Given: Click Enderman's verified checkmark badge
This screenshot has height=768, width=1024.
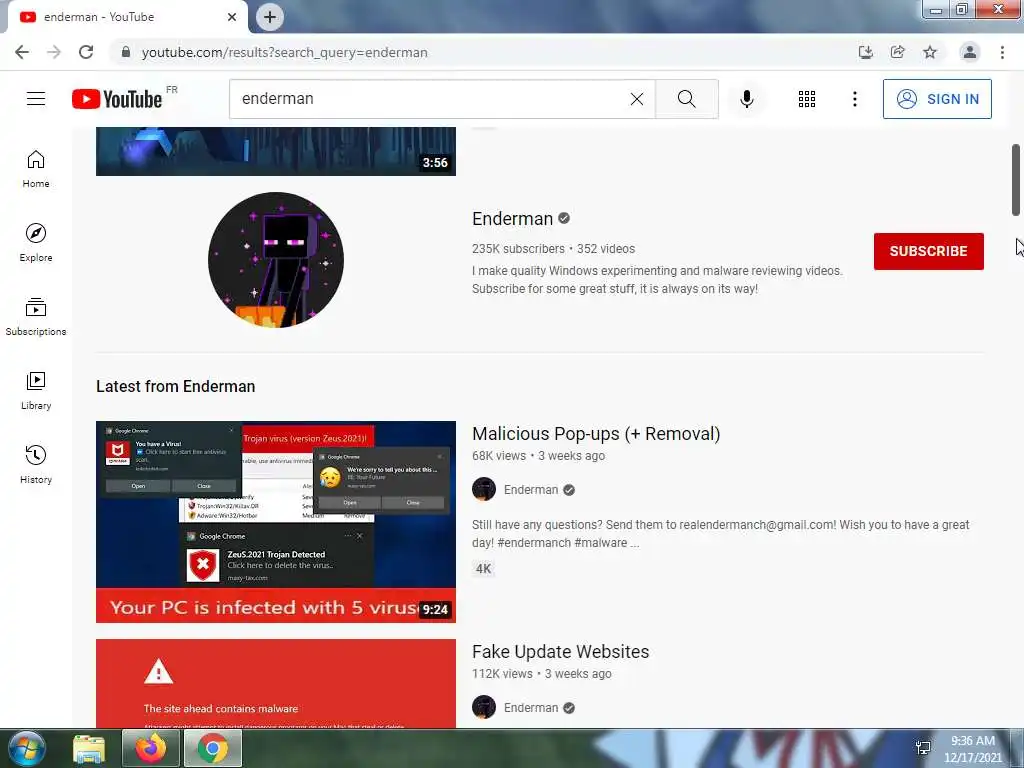Looking at the screenshot, I should (x=564, y=218).
